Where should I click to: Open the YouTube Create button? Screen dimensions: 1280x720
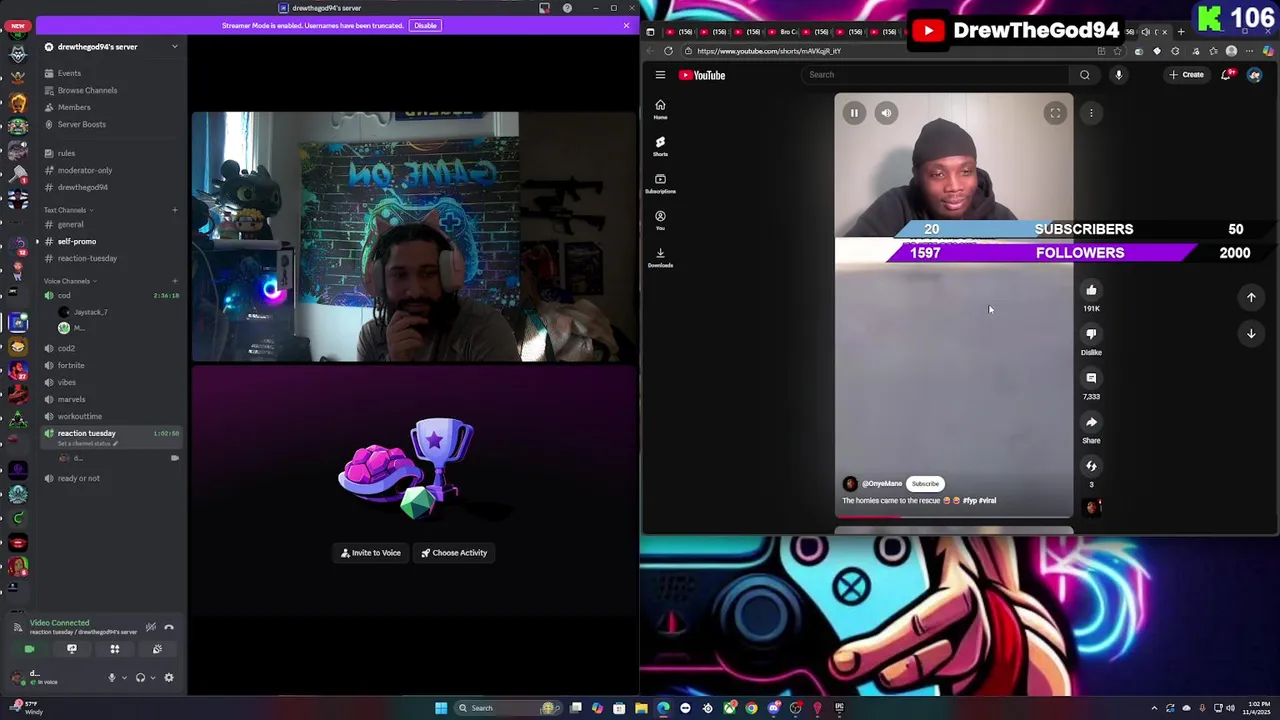1187,75
